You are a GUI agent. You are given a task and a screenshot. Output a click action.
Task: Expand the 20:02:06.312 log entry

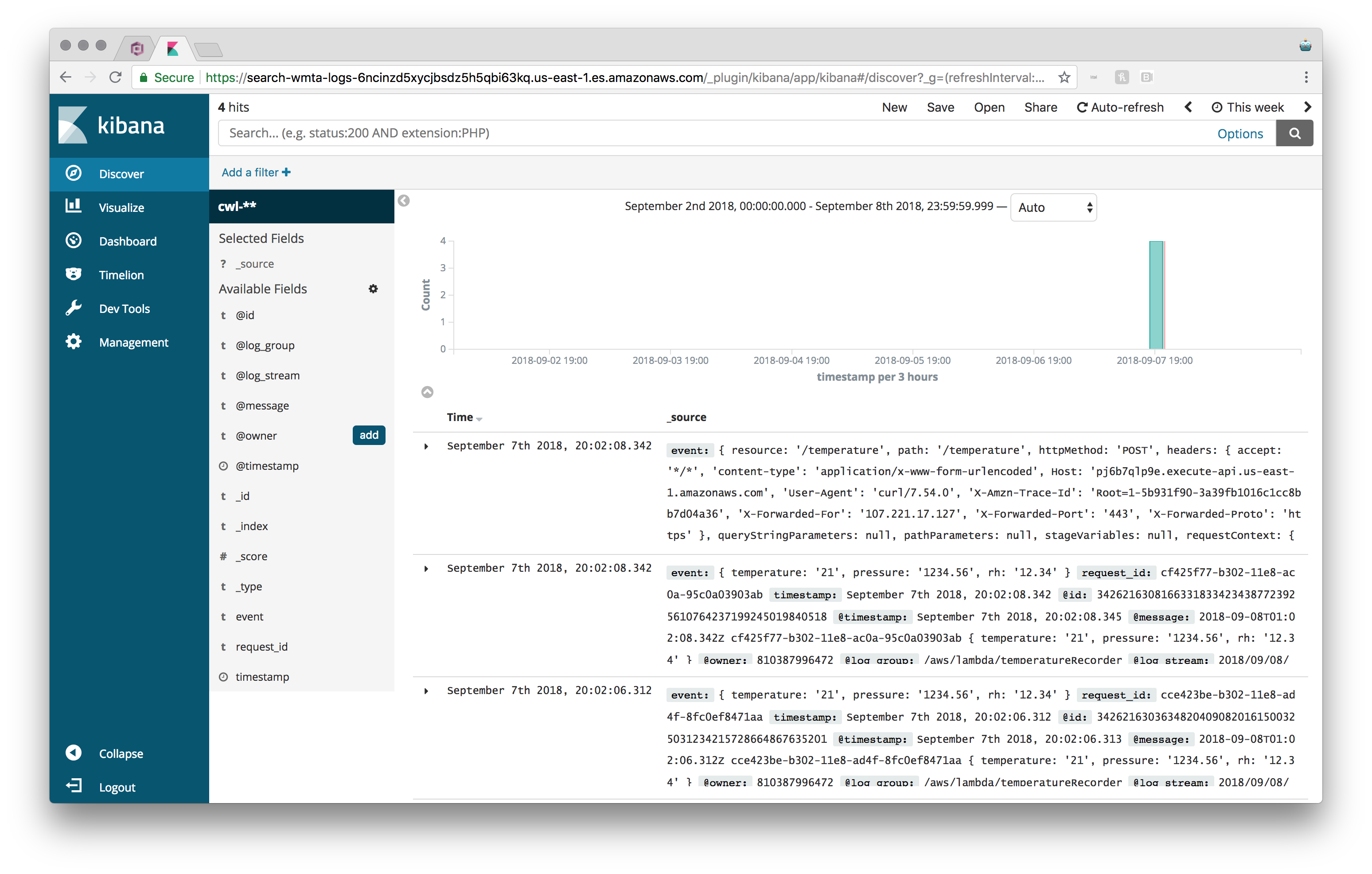click(426, 691)
